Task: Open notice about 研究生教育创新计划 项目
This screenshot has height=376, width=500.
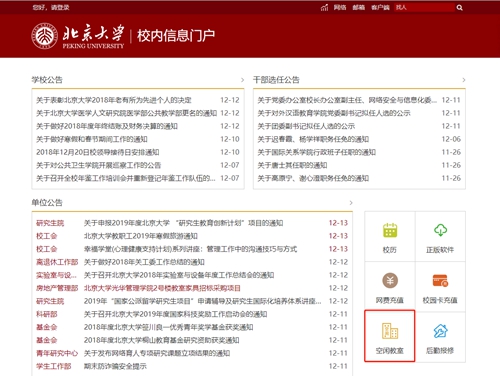Action: [x=183, y=223]
